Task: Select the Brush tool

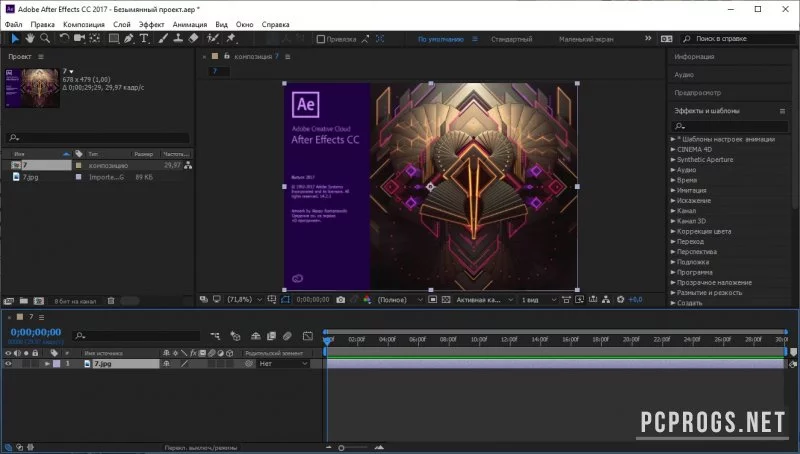Action: [x=163, y=38]
